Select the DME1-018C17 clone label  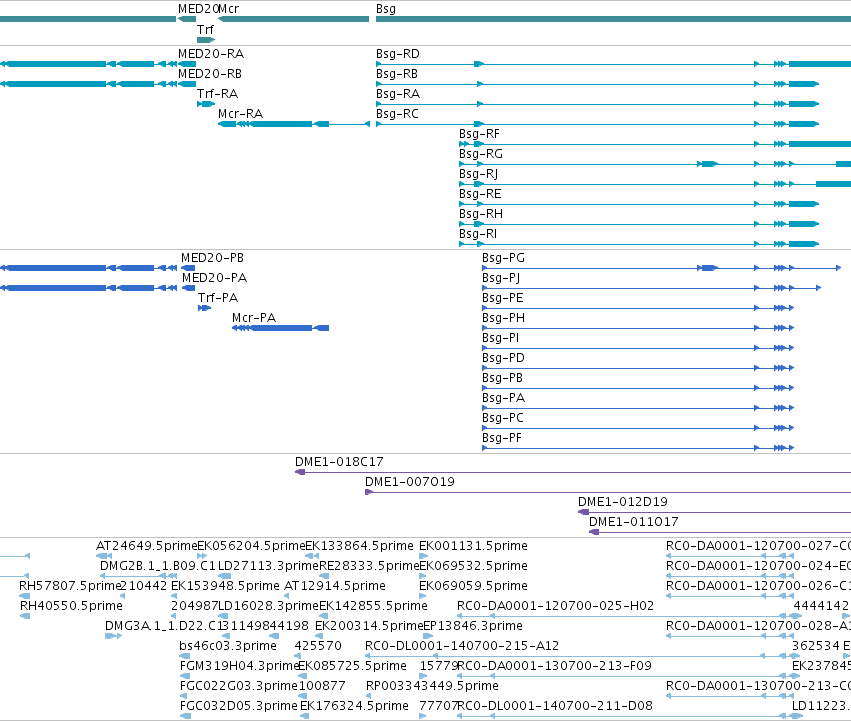point(339,462)
